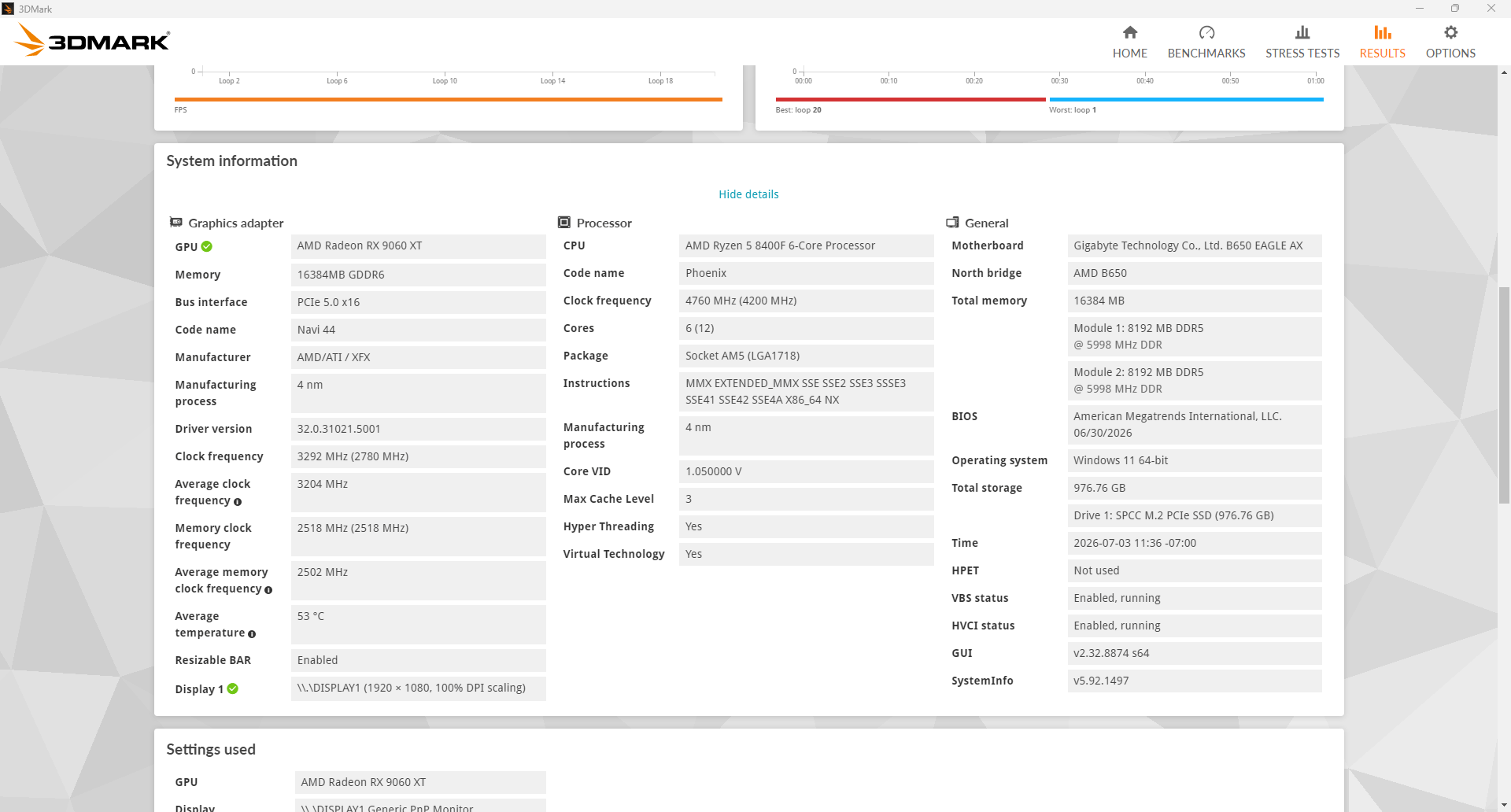Select the VBS status 'Enabled, running' value
This screenshot has width=1511, height=812.
(1195, 598)
